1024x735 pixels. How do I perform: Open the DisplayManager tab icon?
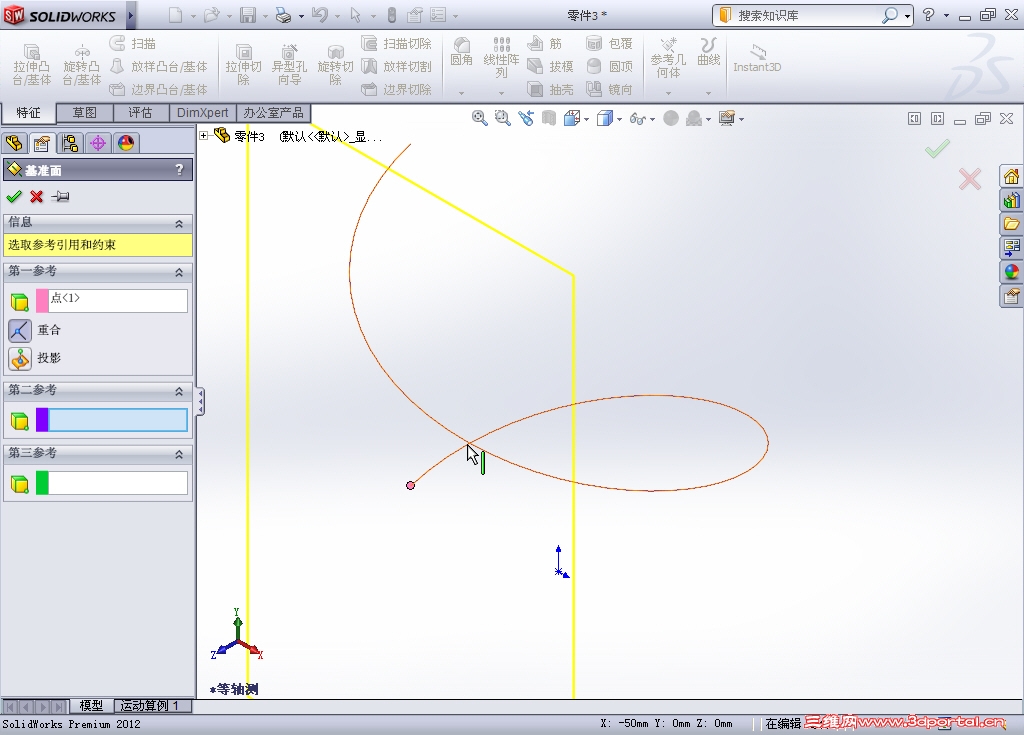pos(126,142)
